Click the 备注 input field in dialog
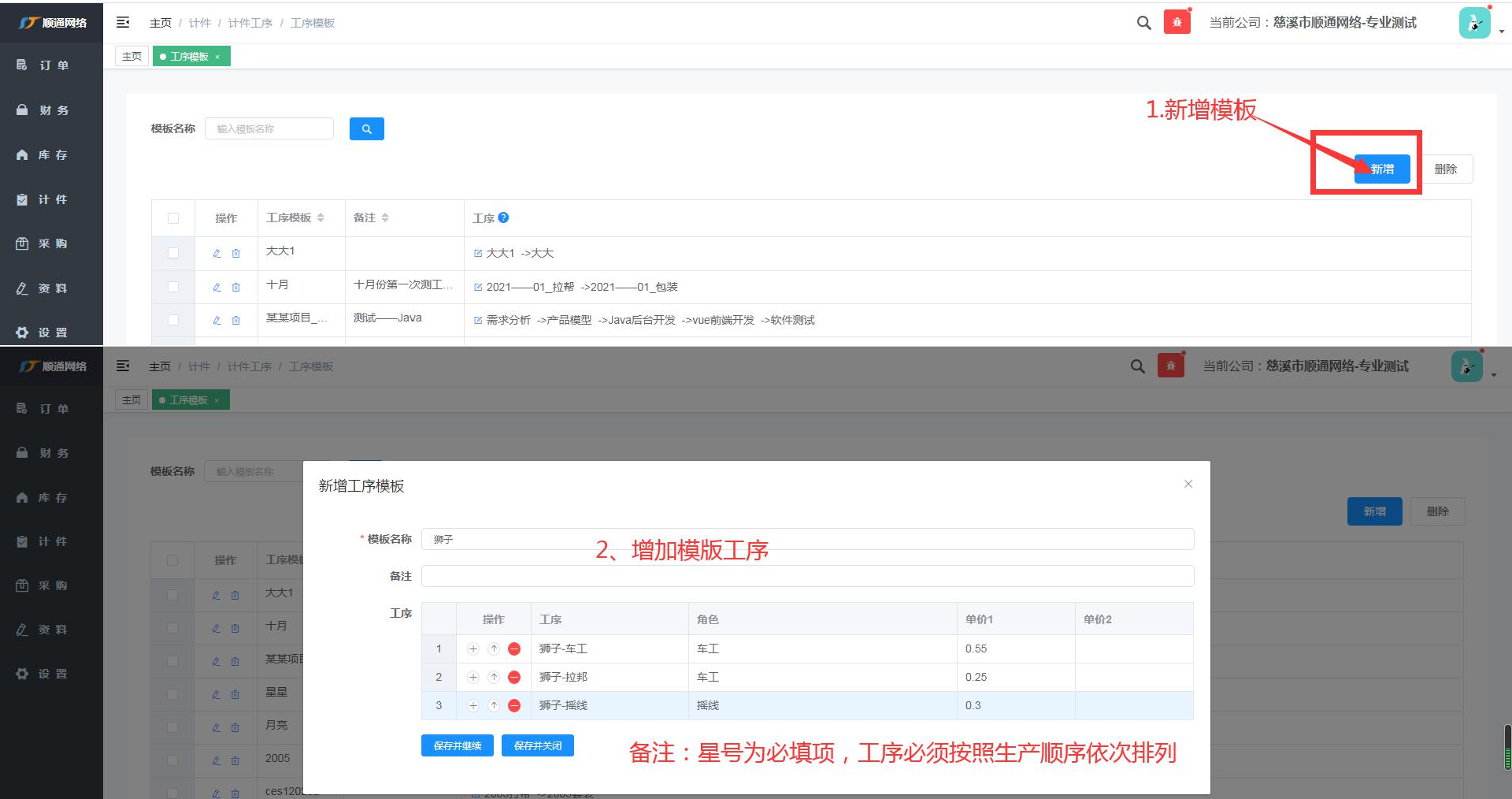Viewport: 1512px width, 799px height. (x=807, y=576)
